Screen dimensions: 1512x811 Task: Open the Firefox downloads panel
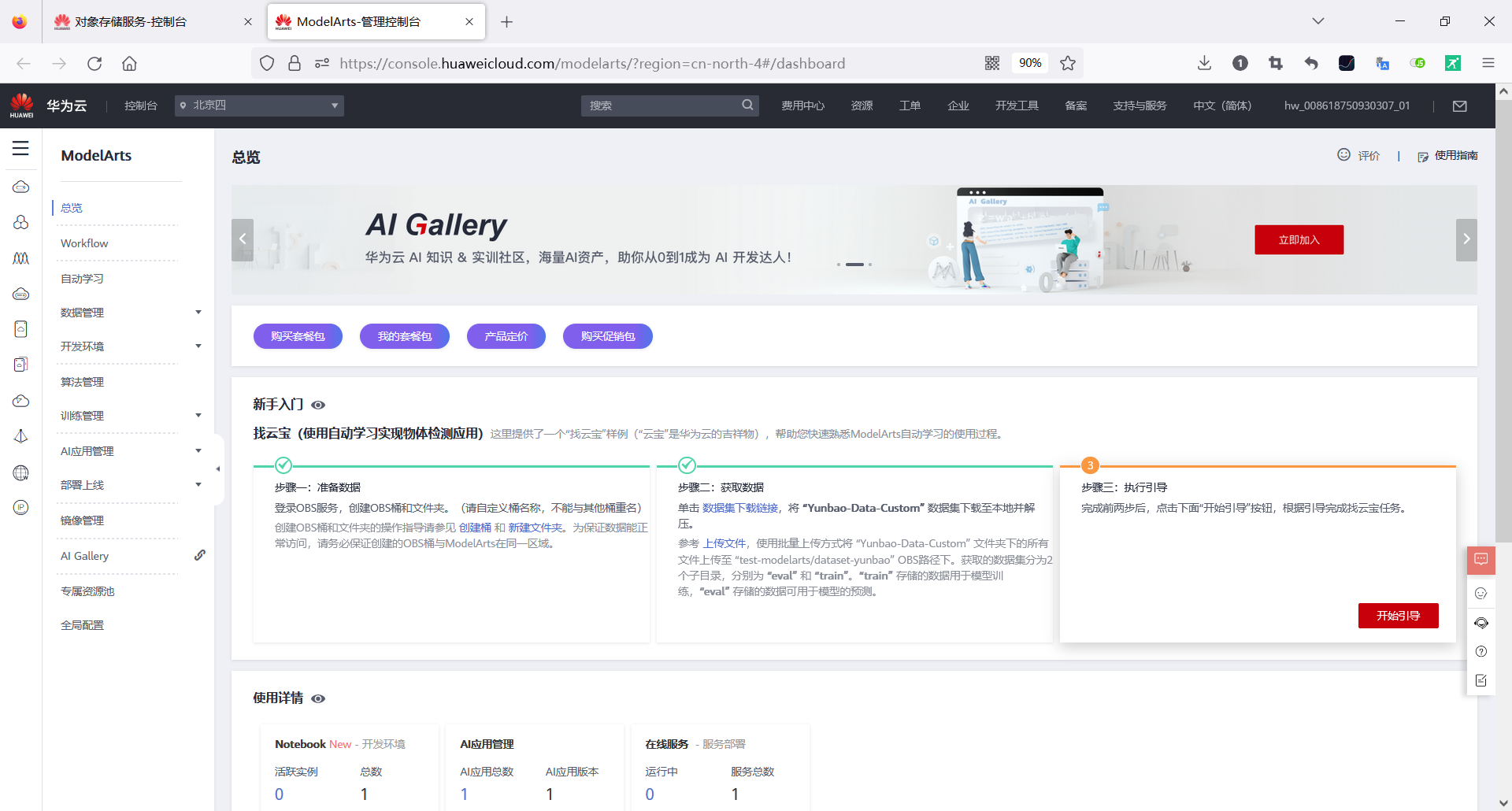pyautogui.click(x=1204, y=63)
